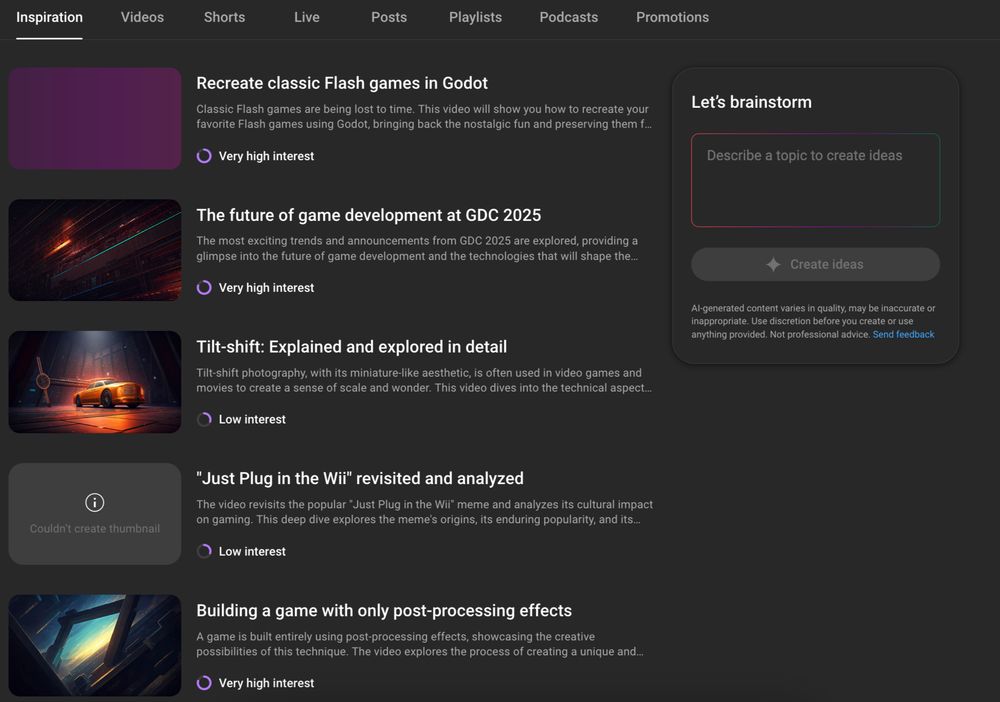Screen dimensions: 1000x702
Task: Click the 'Couldn't create thumbnail' placeholder
Action: [x=95, y=514]
